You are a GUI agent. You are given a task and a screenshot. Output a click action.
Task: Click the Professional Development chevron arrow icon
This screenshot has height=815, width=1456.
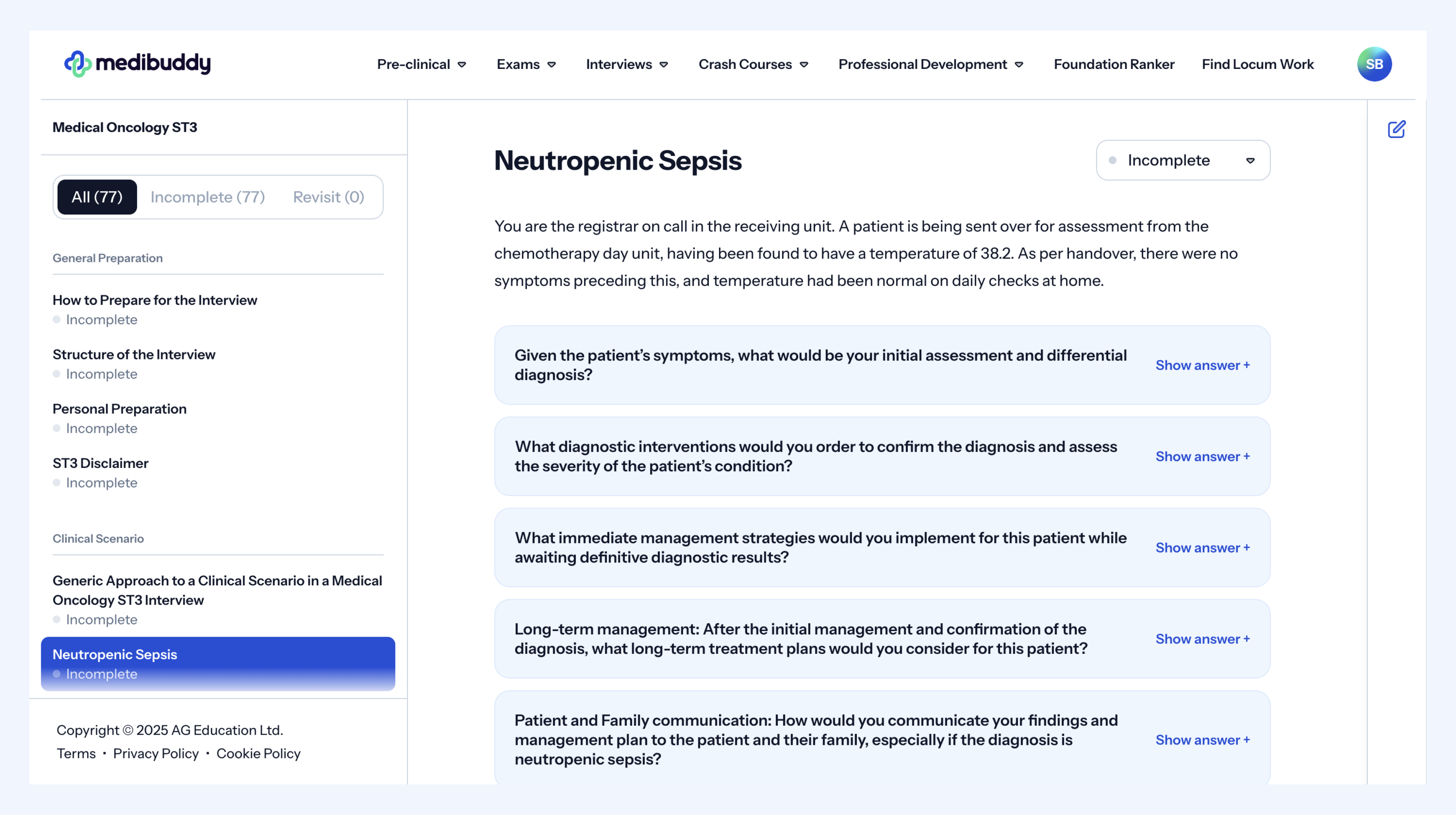pos(1019,64)
